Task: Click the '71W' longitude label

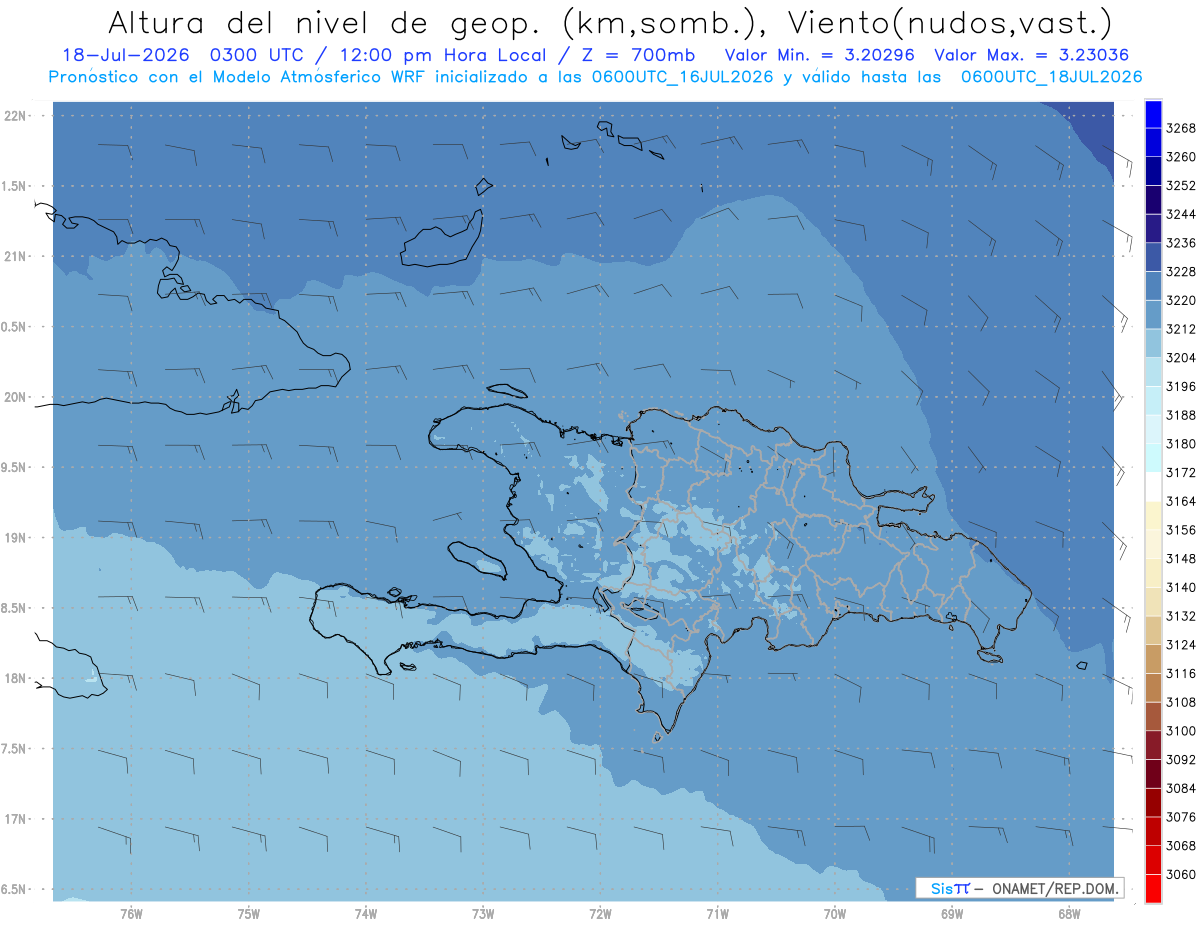Action: pos(717,914)
